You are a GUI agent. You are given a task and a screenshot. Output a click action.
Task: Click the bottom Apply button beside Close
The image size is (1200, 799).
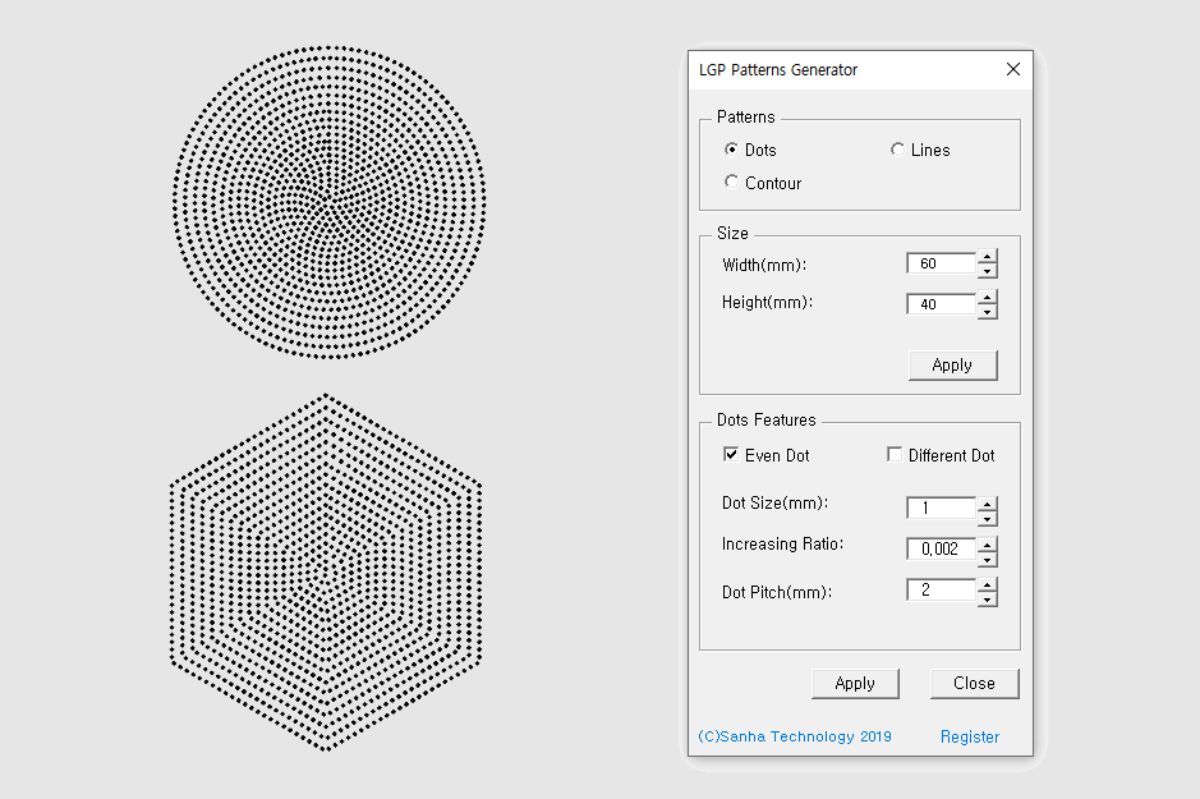pyautogui.click(x=855, y=683)
